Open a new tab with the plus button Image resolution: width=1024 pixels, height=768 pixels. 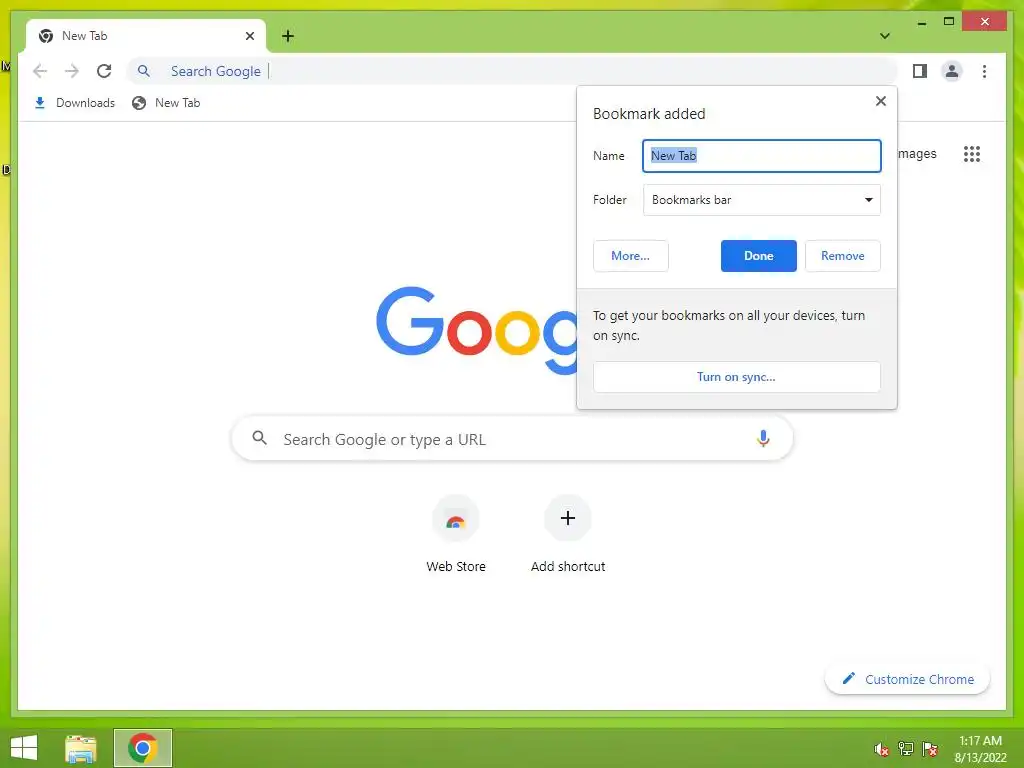tap(288, 36)
